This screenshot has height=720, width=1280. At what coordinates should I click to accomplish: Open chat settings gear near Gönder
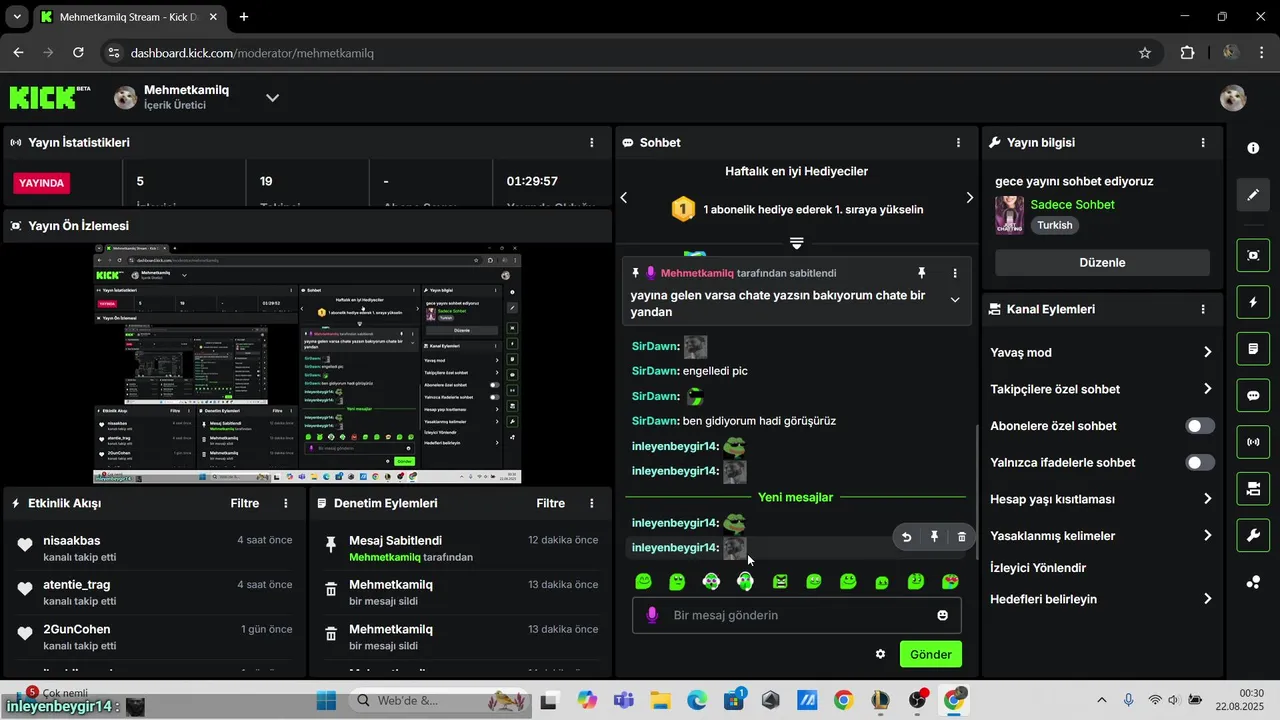(880, 654)
